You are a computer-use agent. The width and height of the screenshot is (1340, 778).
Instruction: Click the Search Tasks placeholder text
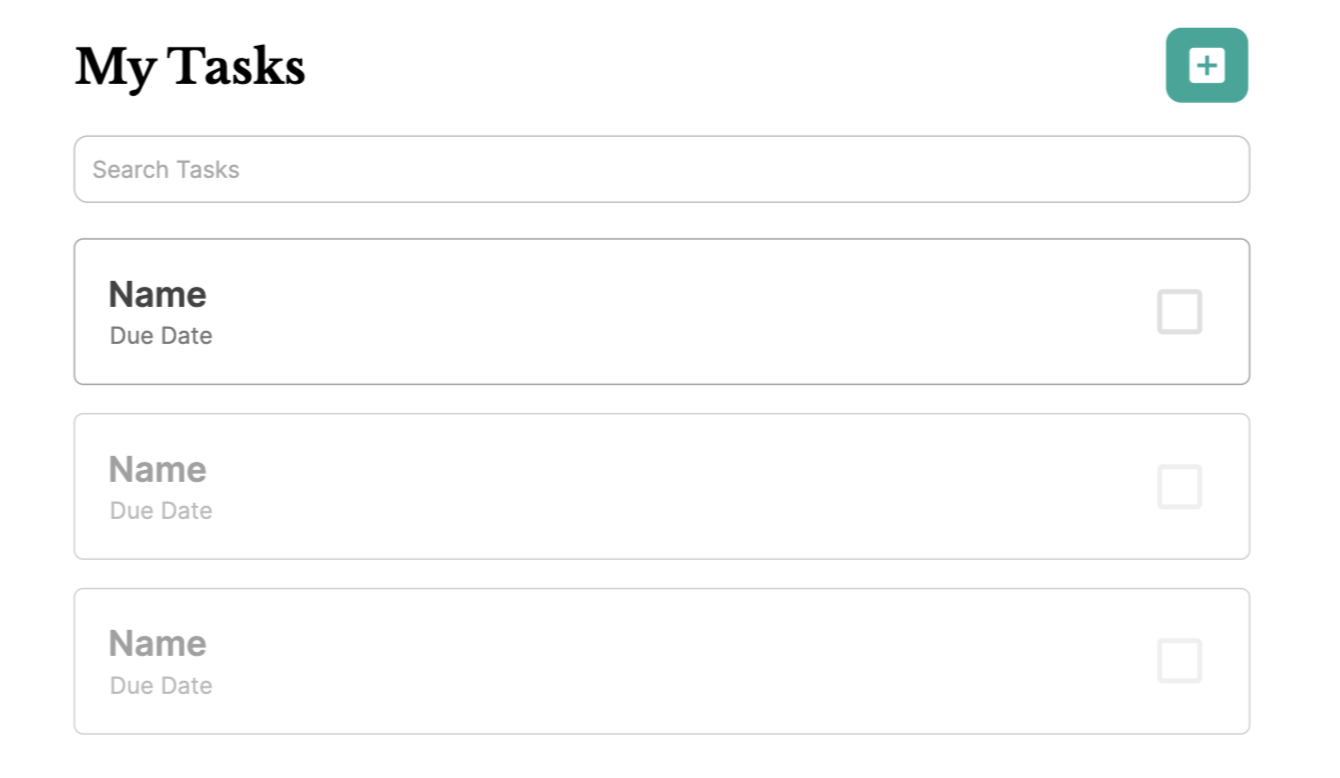(166, 170)
